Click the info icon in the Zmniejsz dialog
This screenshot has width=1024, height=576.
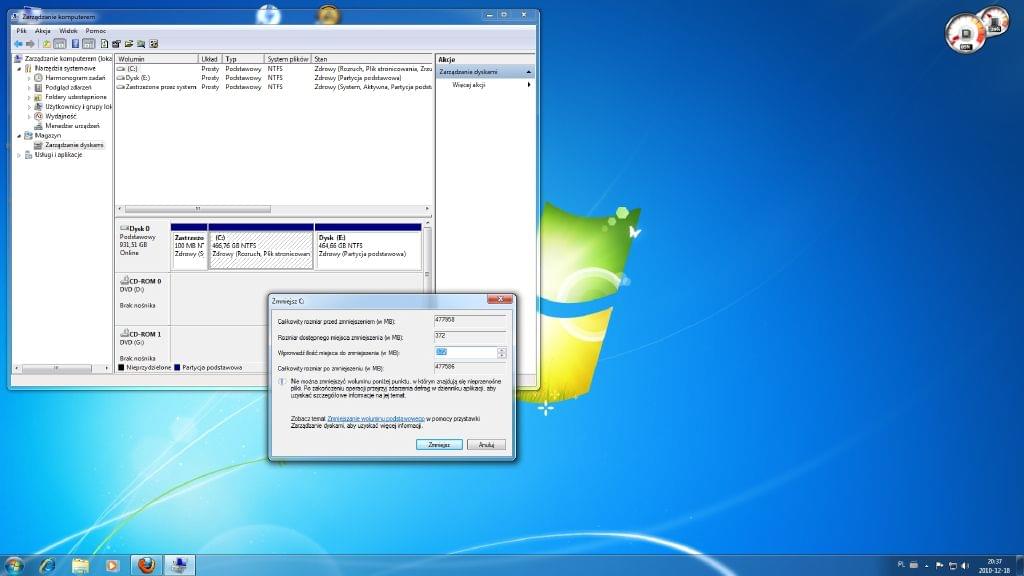(x=281, y=382)
